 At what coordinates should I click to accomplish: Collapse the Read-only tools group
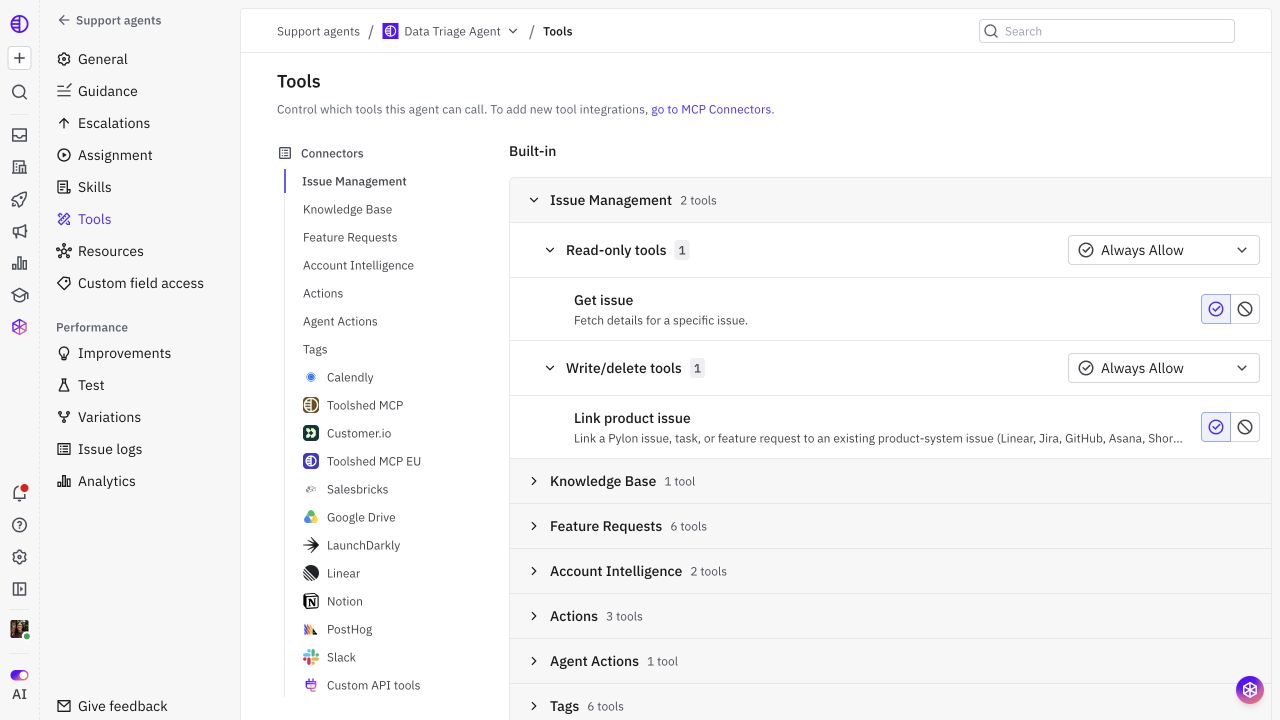[x=550, y=250]
